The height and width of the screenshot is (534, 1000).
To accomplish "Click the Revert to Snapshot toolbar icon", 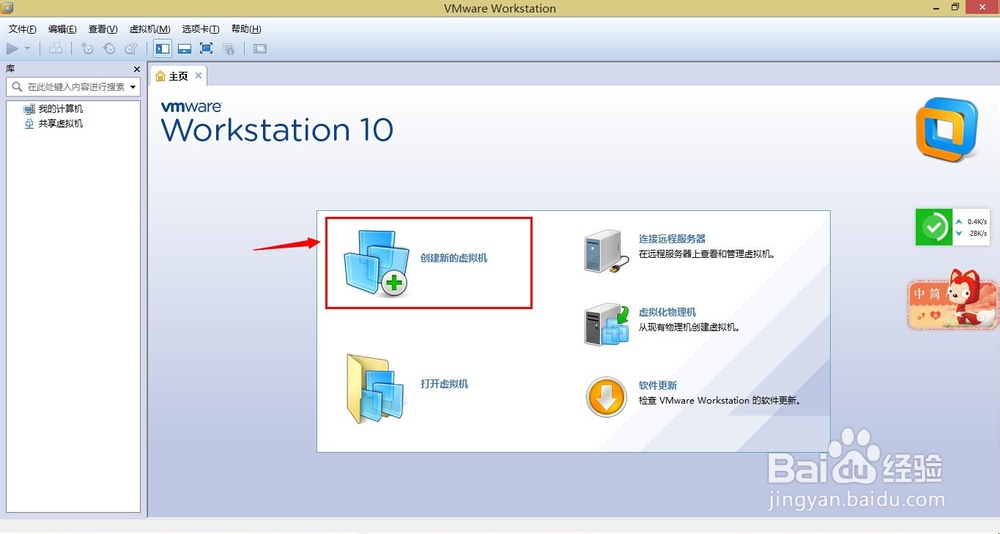I will tap(109, 48).
